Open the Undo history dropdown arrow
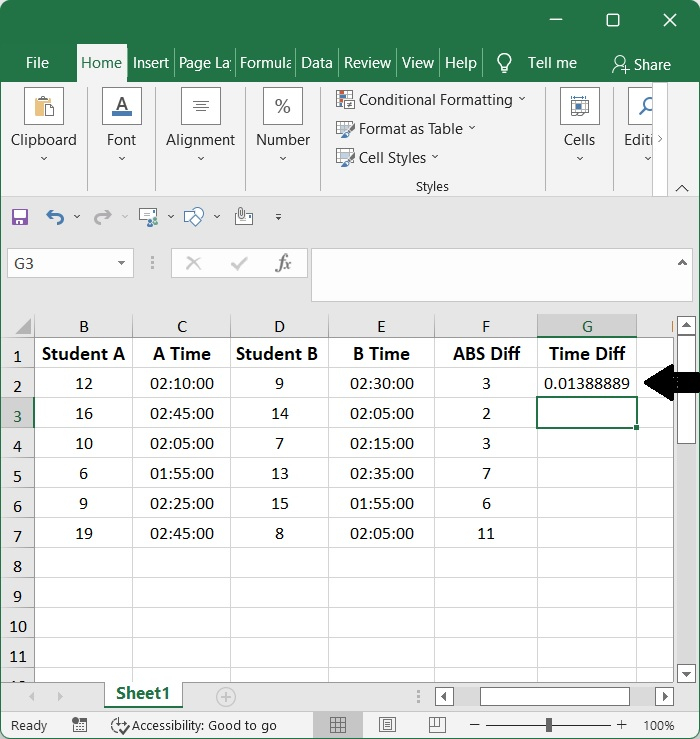Viewport: 700px width, 739px height. click(x=77, y=217)
